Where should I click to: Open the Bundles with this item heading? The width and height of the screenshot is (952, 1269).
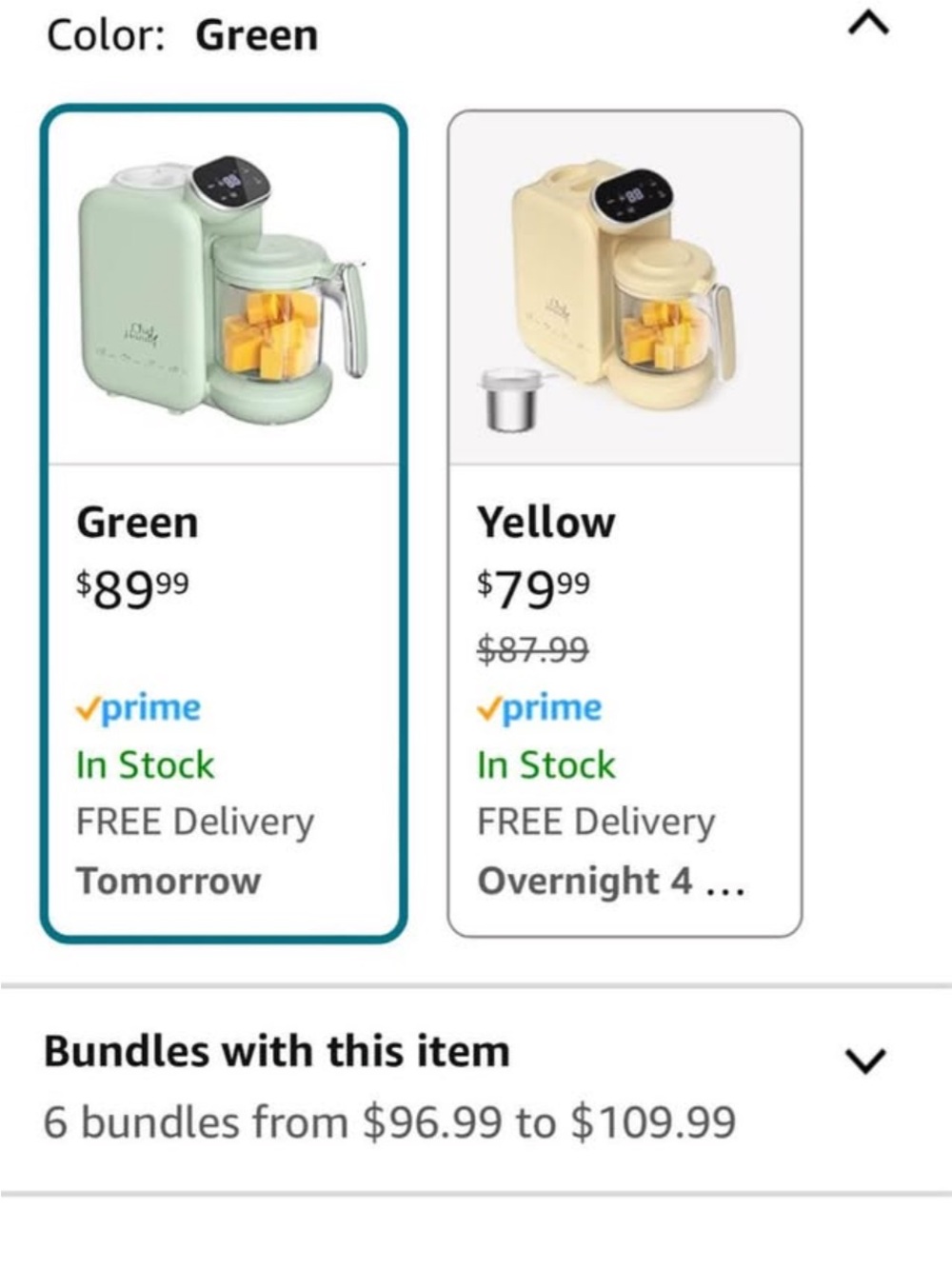pyautogui.click(x=277, y=1052)
